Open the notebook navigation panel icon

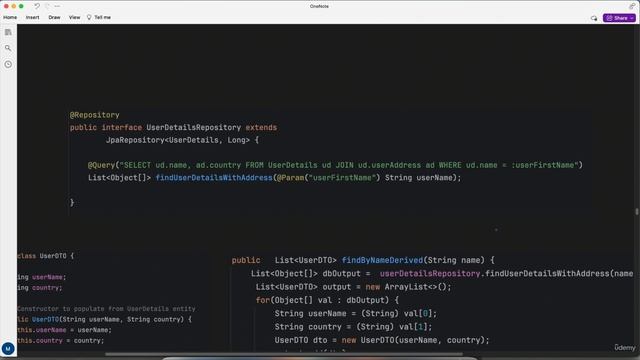point(8,32)
